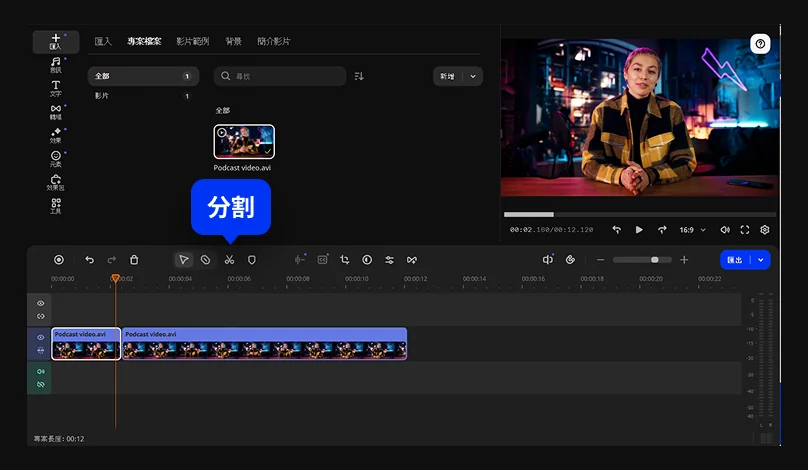Open the 文字 text panel in sidebar

click(56, 88)
